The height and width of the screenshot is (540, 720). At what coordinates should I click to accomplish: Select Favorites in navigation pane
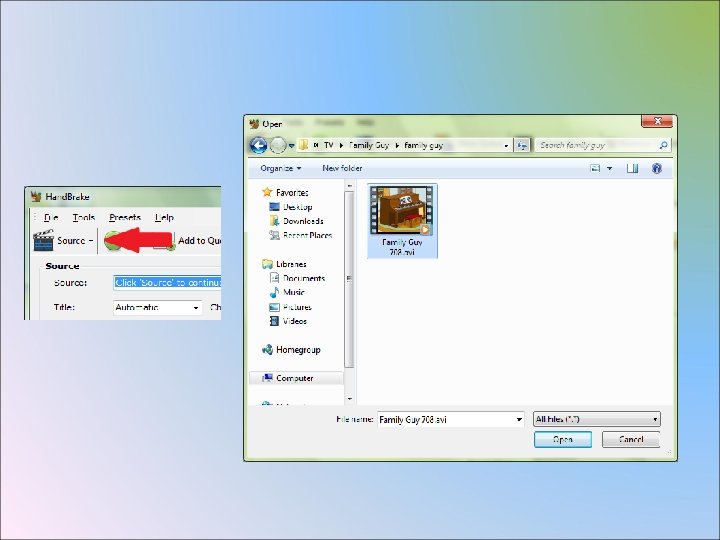(285, 192)
